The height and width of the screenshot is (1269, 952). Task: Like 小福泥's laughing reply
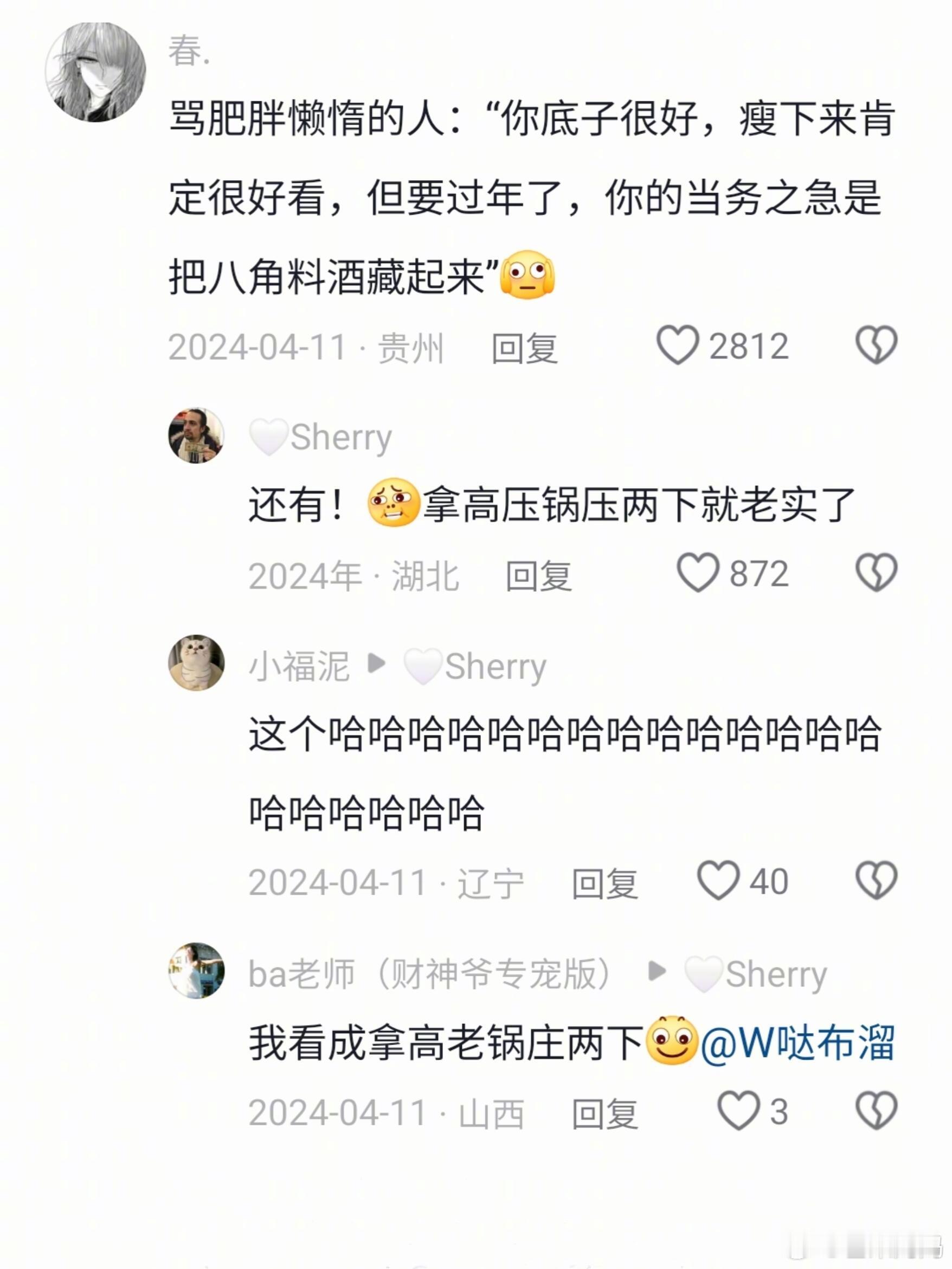point(718,881)
